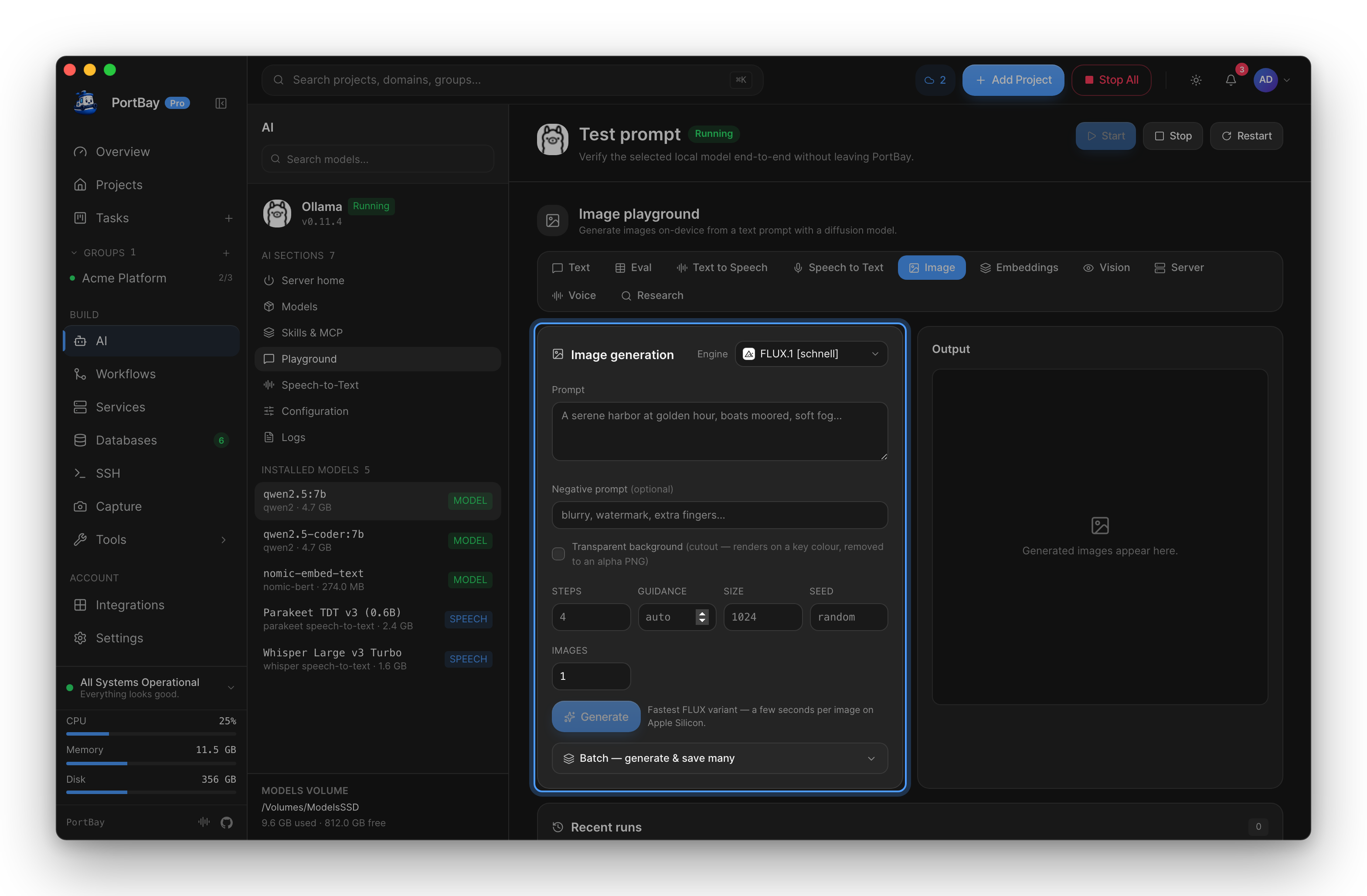The height and width of the screenshot is (896, 1367).
Task: Open the account menu chevron beside AD
Action: tap(1287, 81)
